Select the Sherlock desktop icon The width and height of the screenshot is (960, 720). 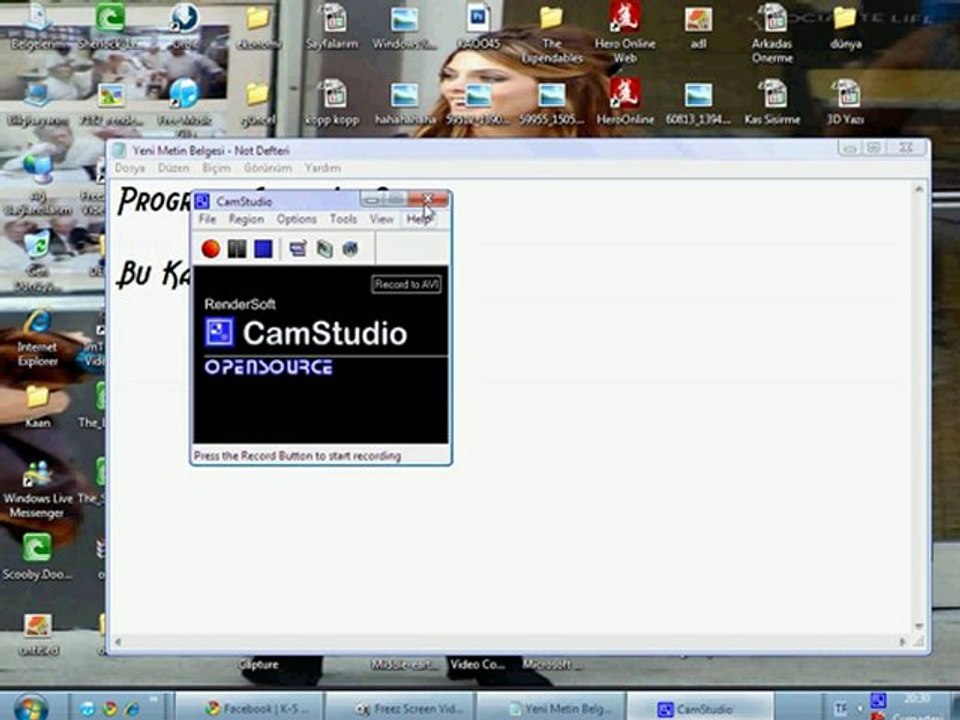[110, 28]
